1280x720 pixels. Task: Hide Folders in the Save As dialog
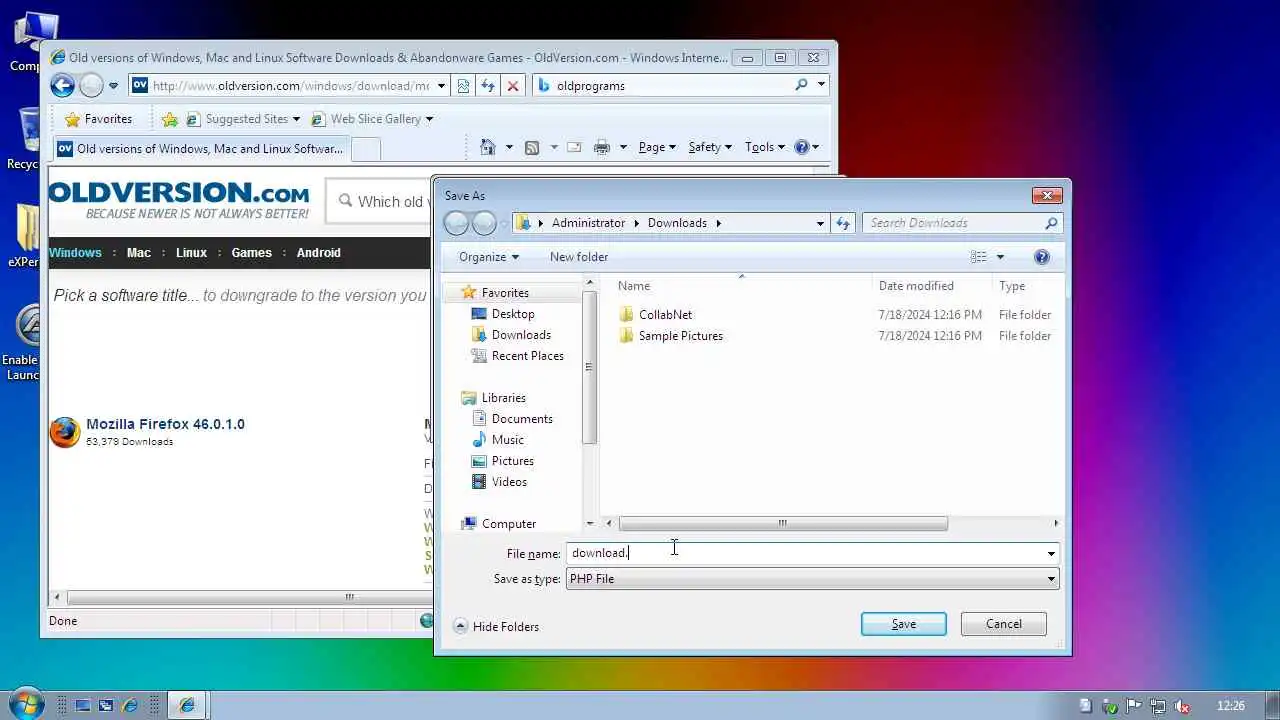click(x=496, y=627)
